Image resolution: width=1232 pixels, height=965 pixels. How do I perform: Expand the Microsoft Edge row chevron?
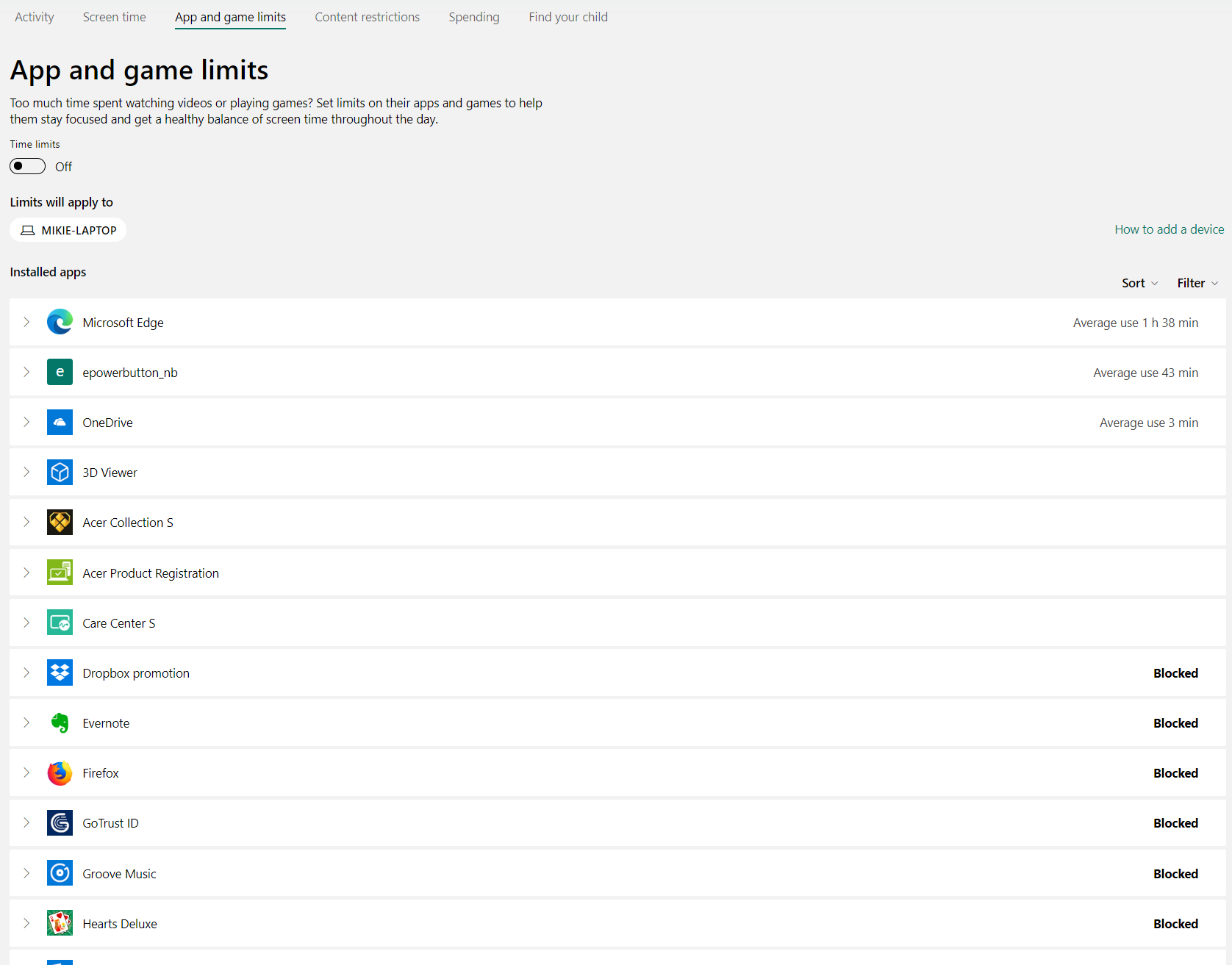click(x=26, y=322)
